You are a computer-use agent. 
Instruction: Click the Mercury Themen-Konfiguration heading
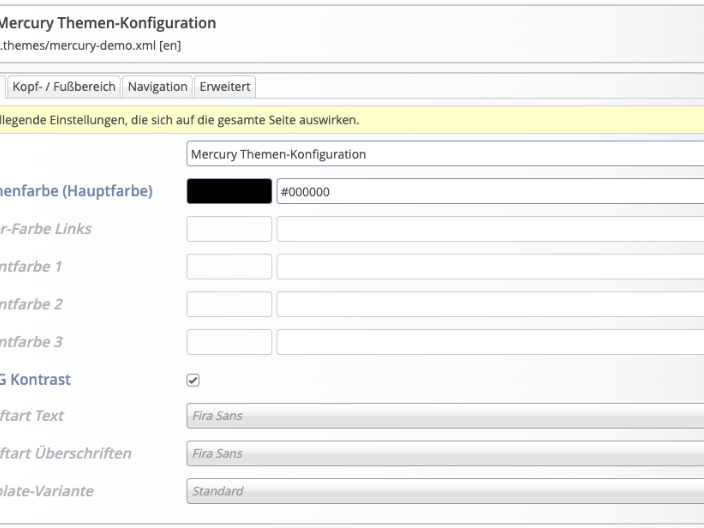(x=108, y=23)
